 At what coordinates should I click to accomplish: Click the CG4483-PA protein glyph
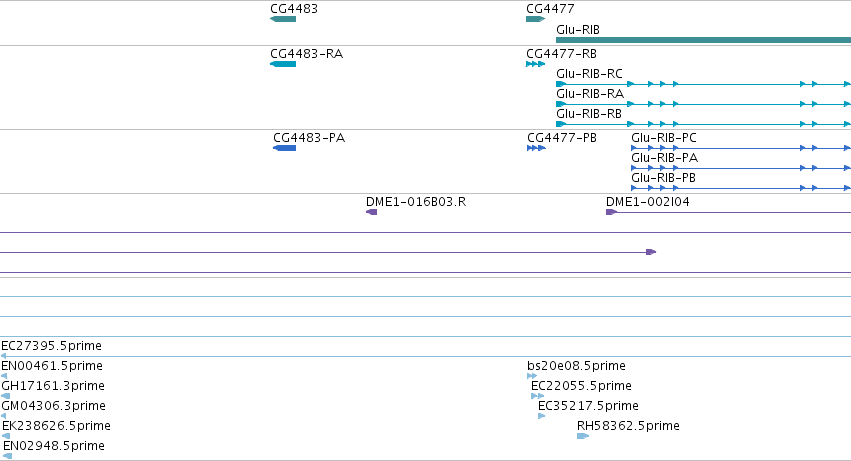click(284, 148)
